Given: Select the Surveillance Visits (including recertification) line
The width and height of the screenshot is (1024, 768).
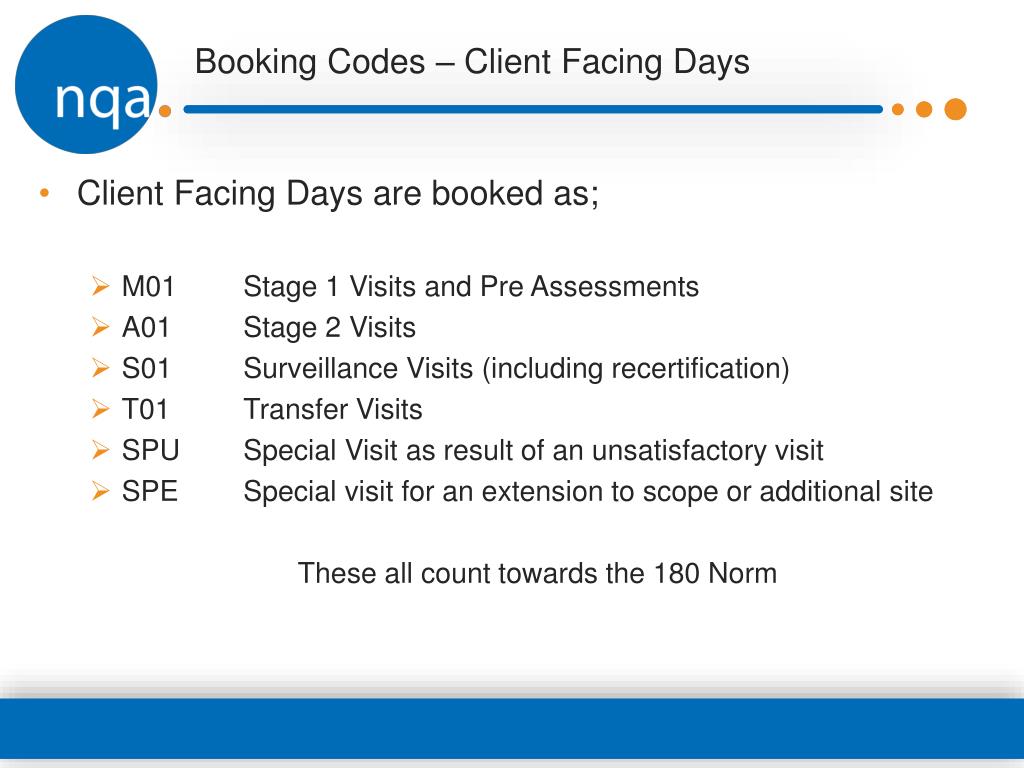Looking at the screenshot, I should 517,368.
